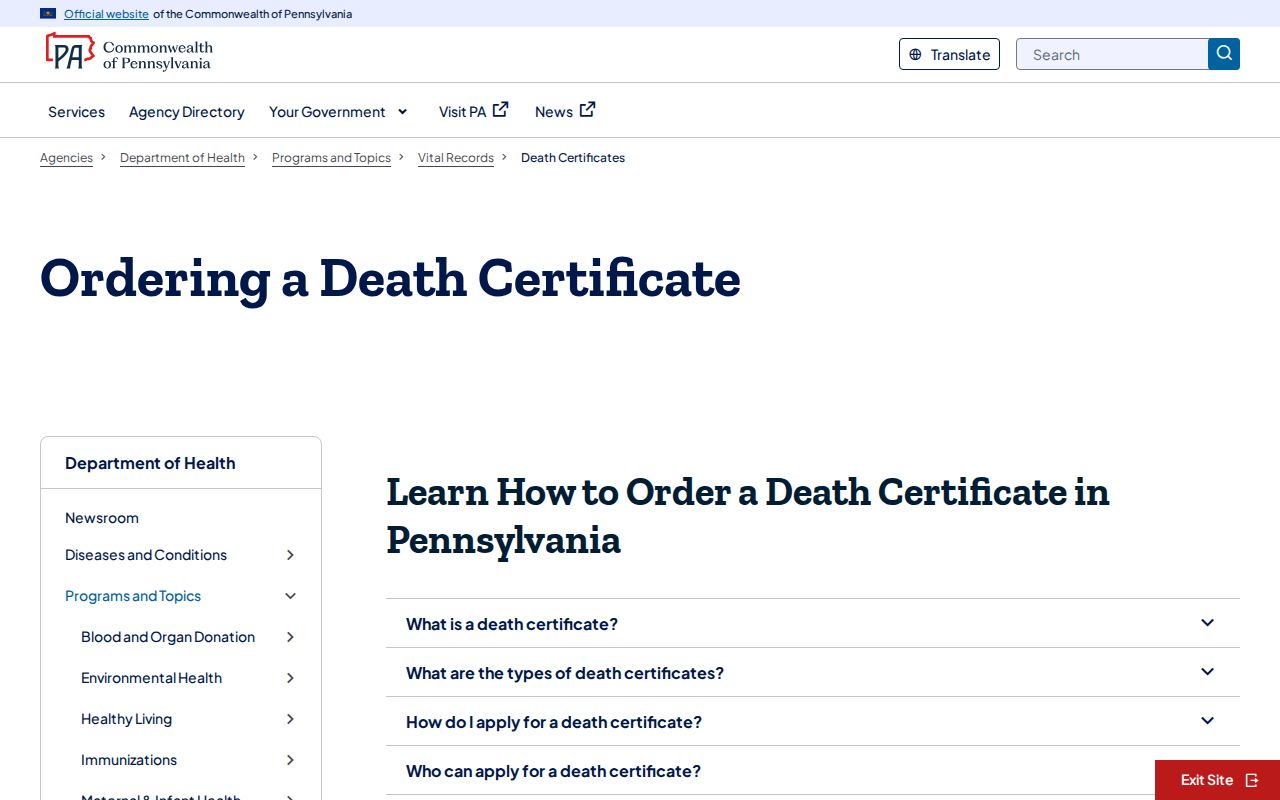Click the Agencies breadcrumb link
Image resolution: width=1280 pixels, height=800 pixels.
[x=66, y=158]
